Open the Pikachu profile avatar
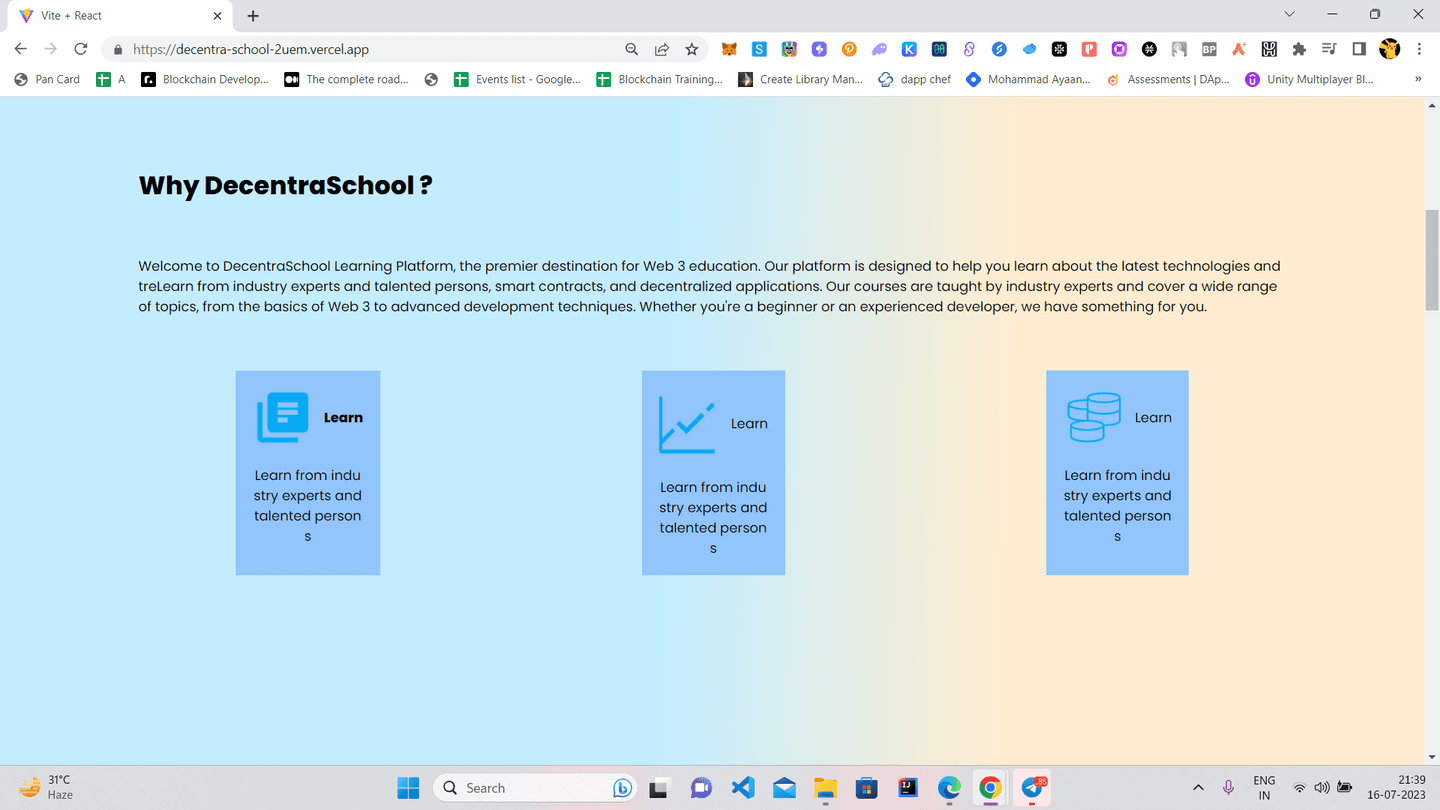The image size is (1440, 810). tap(1389, 49)
